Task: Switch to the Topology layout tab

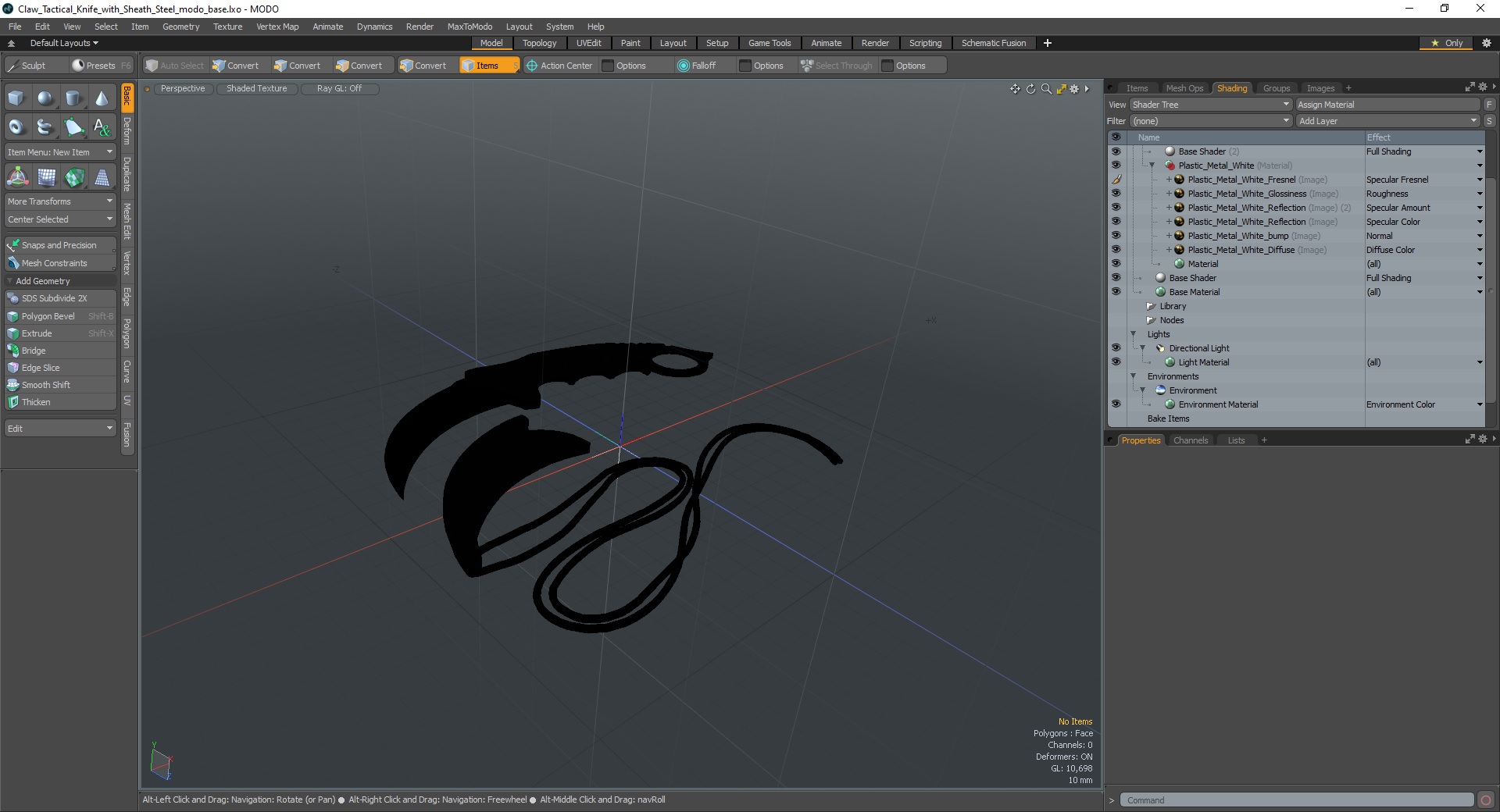Action: click(x=539, y=43)
